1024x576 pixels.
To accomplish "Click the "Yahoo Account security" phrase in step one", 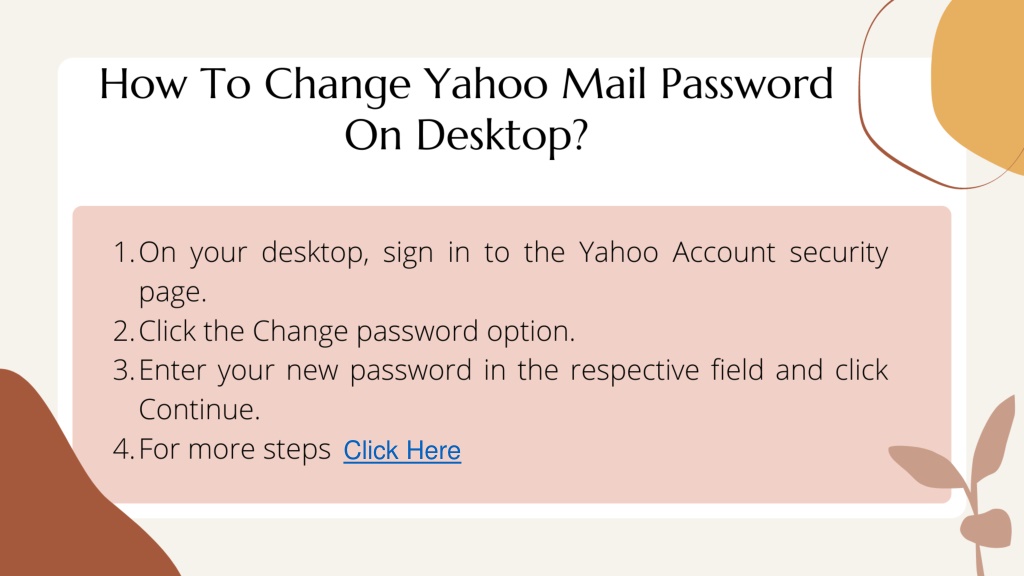I will [x=733, y=253].
